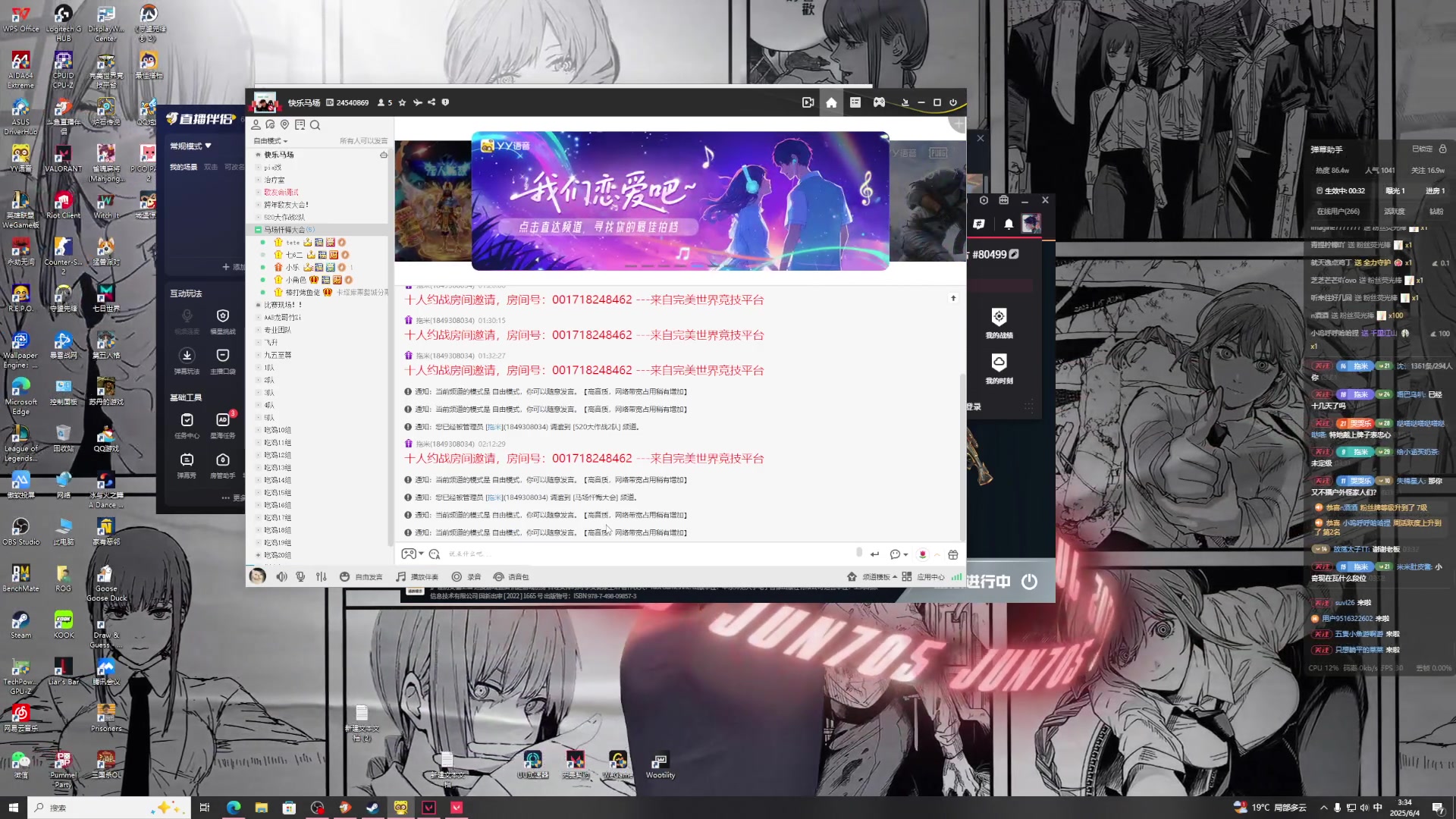
Task: Open 房管助手 tool in 直播伴侣
Action: click(x=222, y=465)
